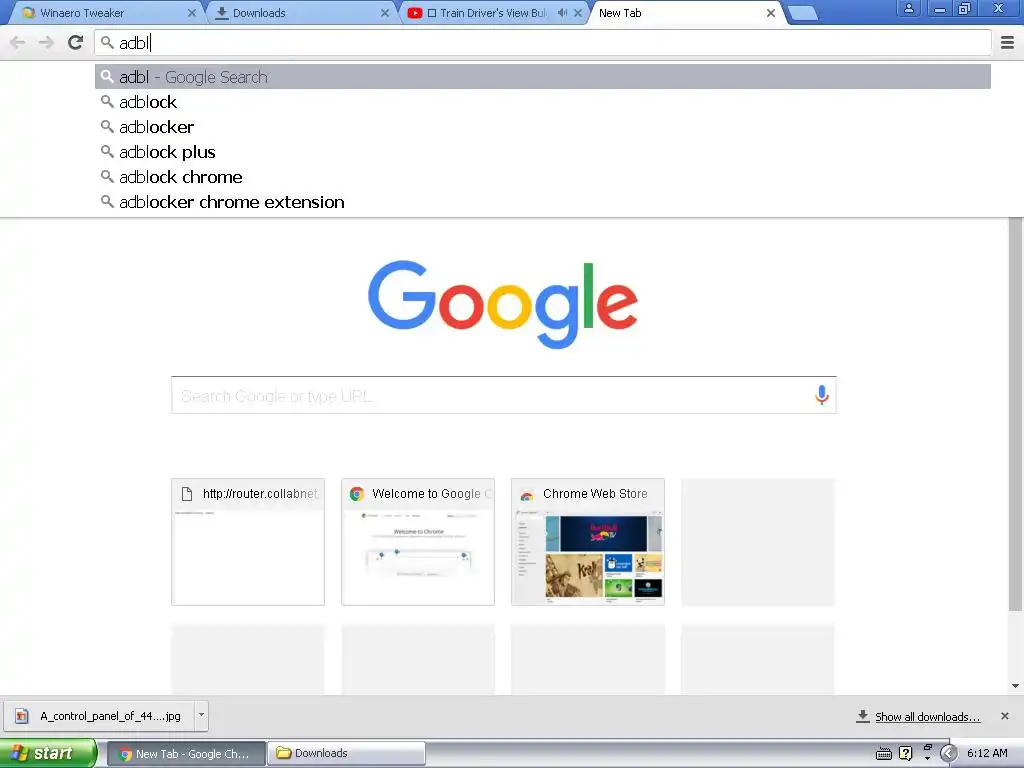The width and height of the screenshot is (1024, 768).
Task: Click the 6:12 AM system clock
Action: [987, 753]
